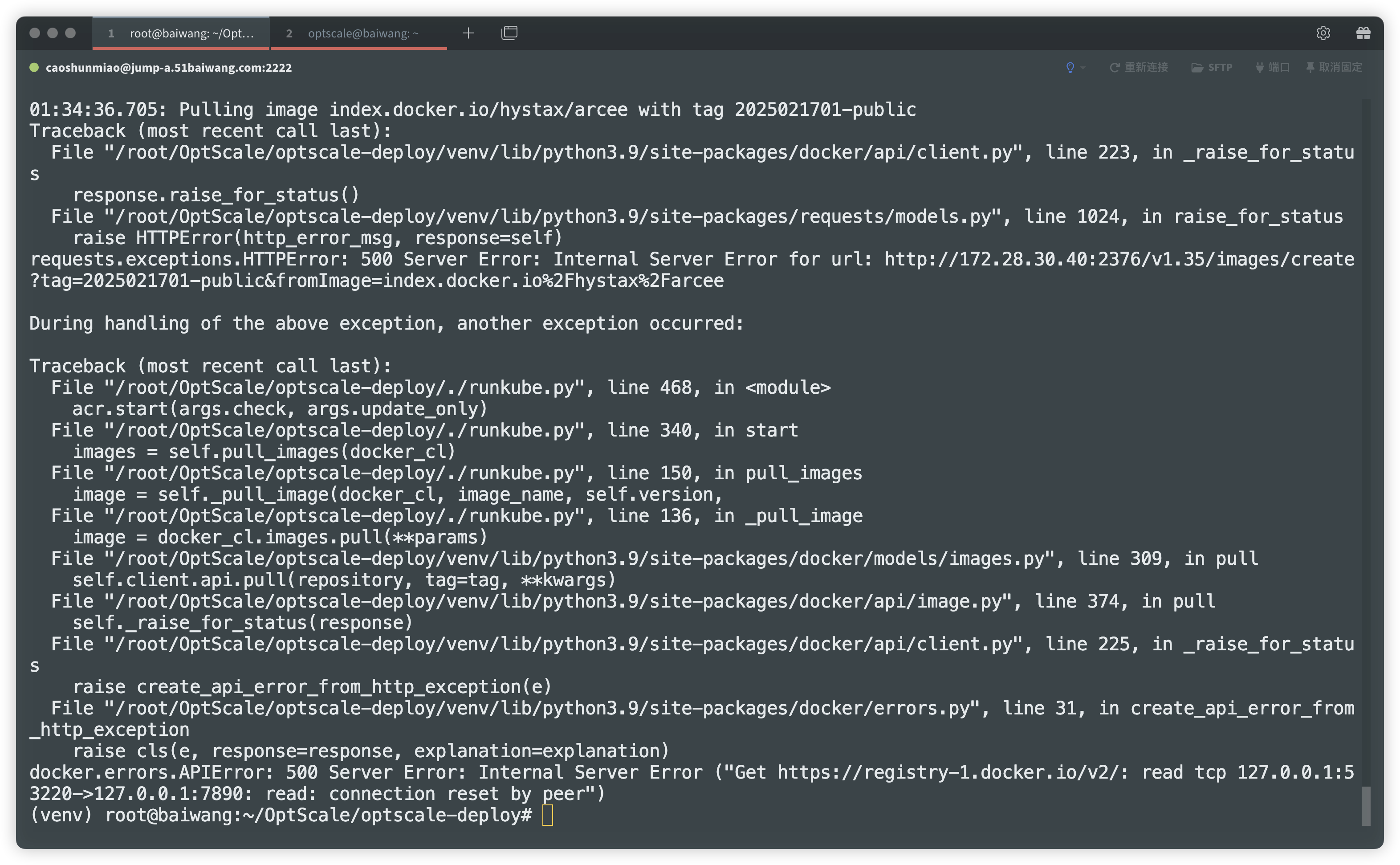The width and height of the screenshot is (1400, 865).
Task: Open the multi-window panel icon
Action: (x=509, y=33)
